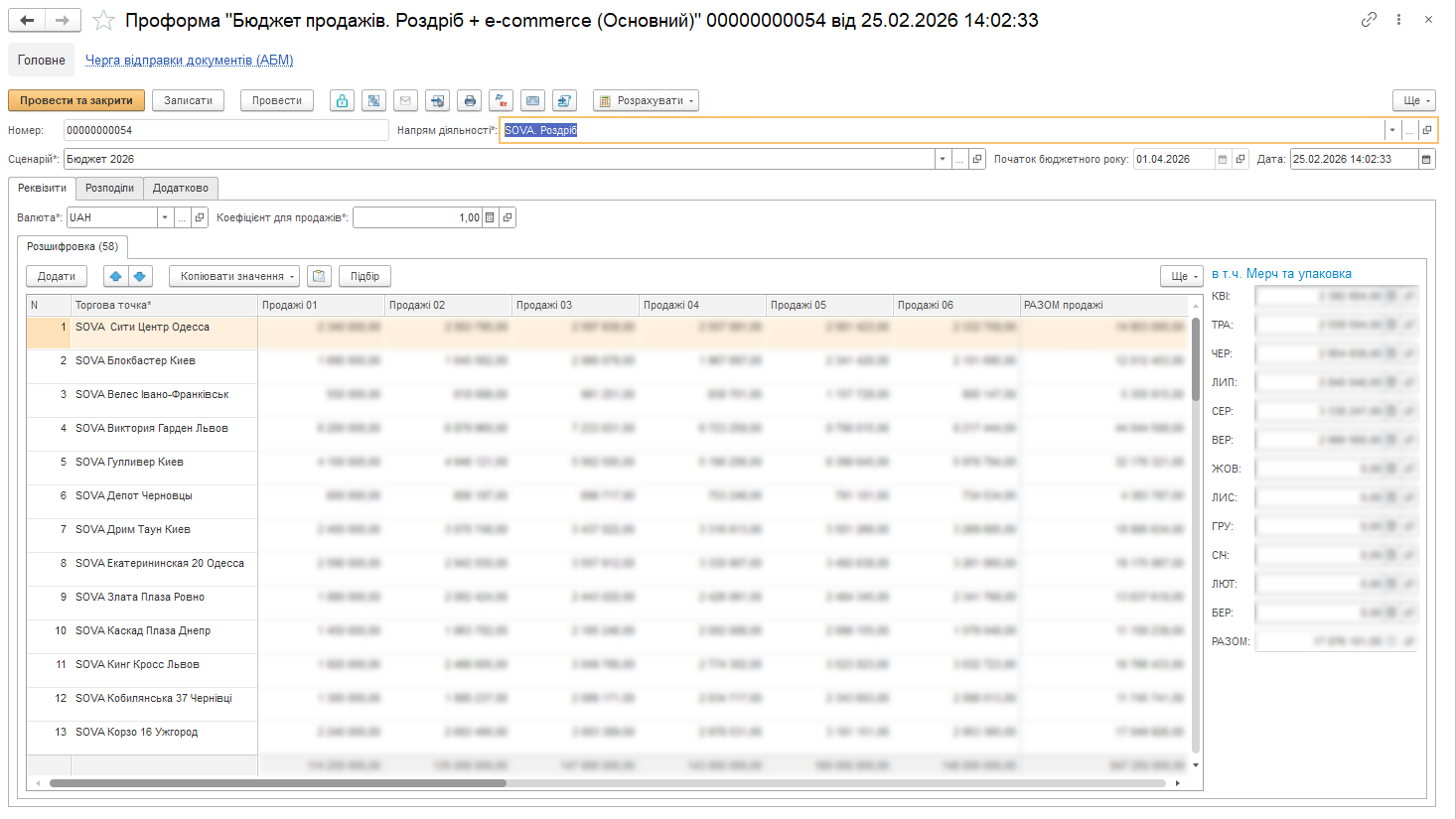Open the Валюта UAH item form

(200, 217)
